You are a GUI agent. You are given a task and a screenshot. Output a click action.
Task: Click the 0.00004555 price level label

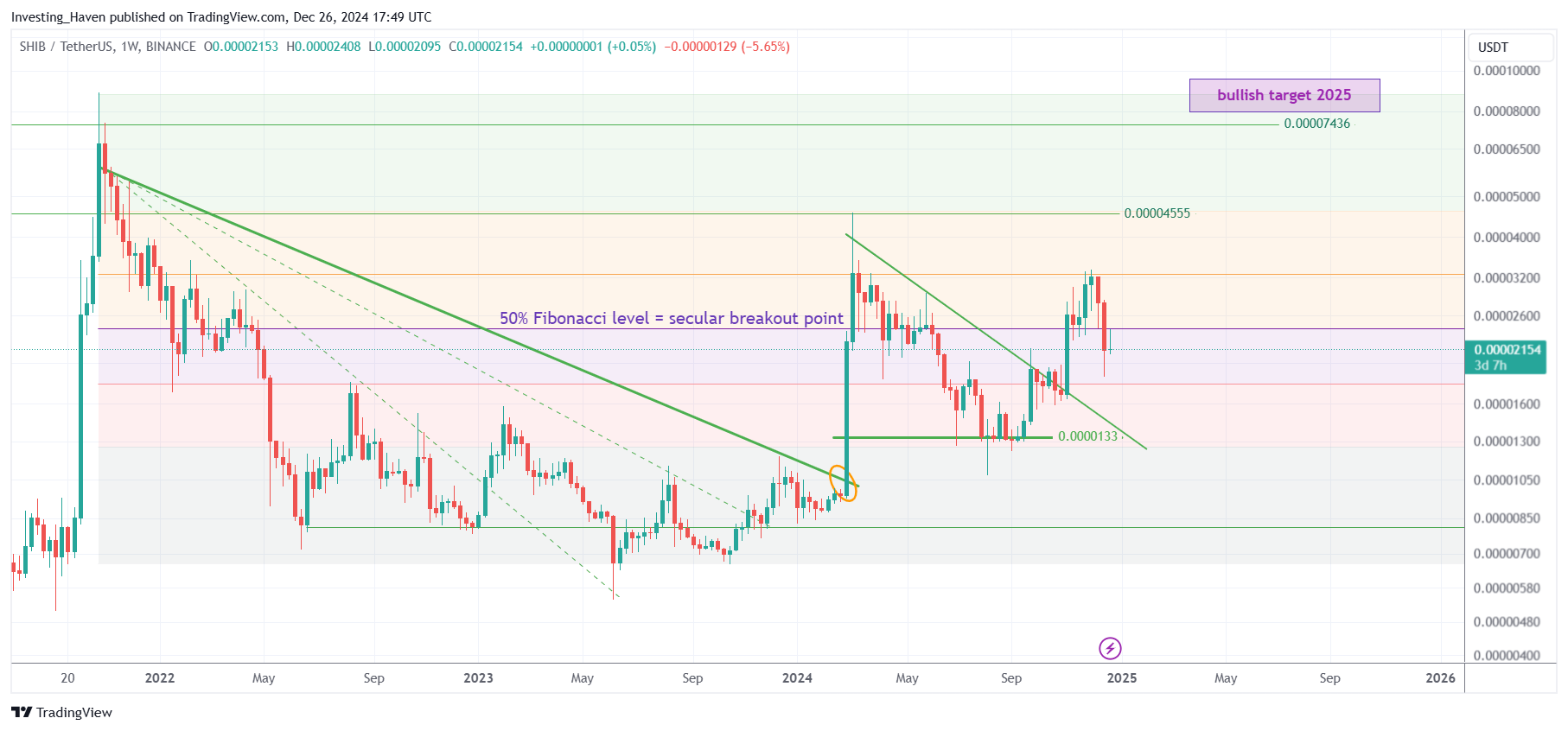[x=1157, y=213]
